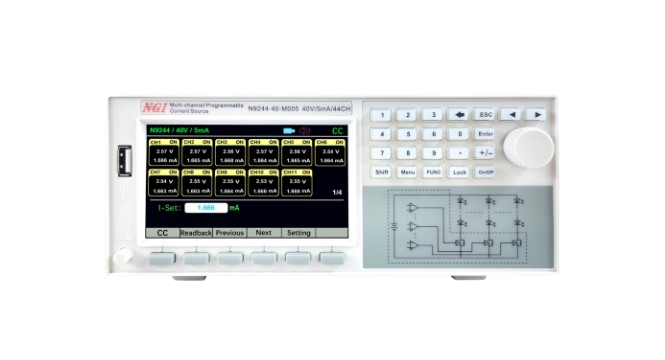Screen dimensions: 665x360
Task: Click the front panel USB port
Action: [125, 161]
